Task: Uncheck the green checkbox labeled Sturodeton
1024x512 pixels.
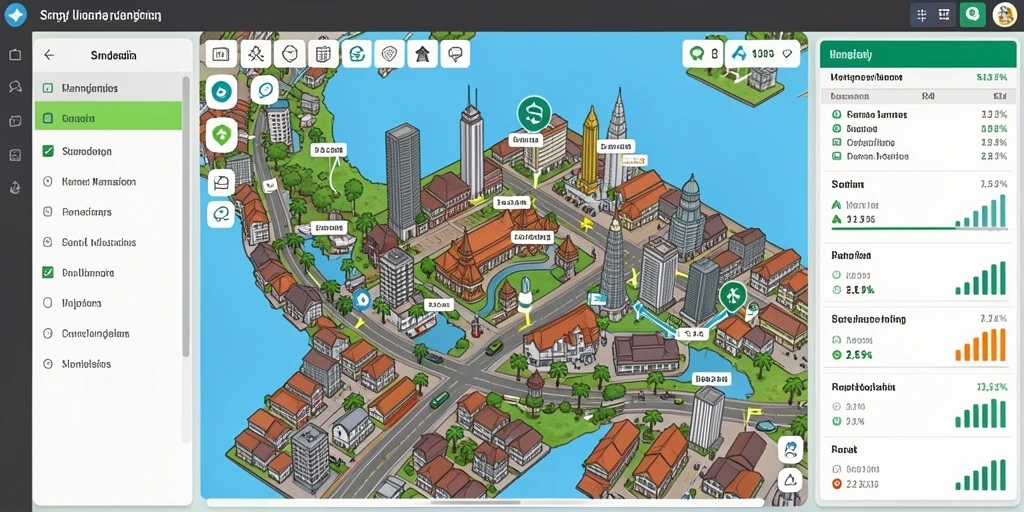Action: click(x=48, y=151)
